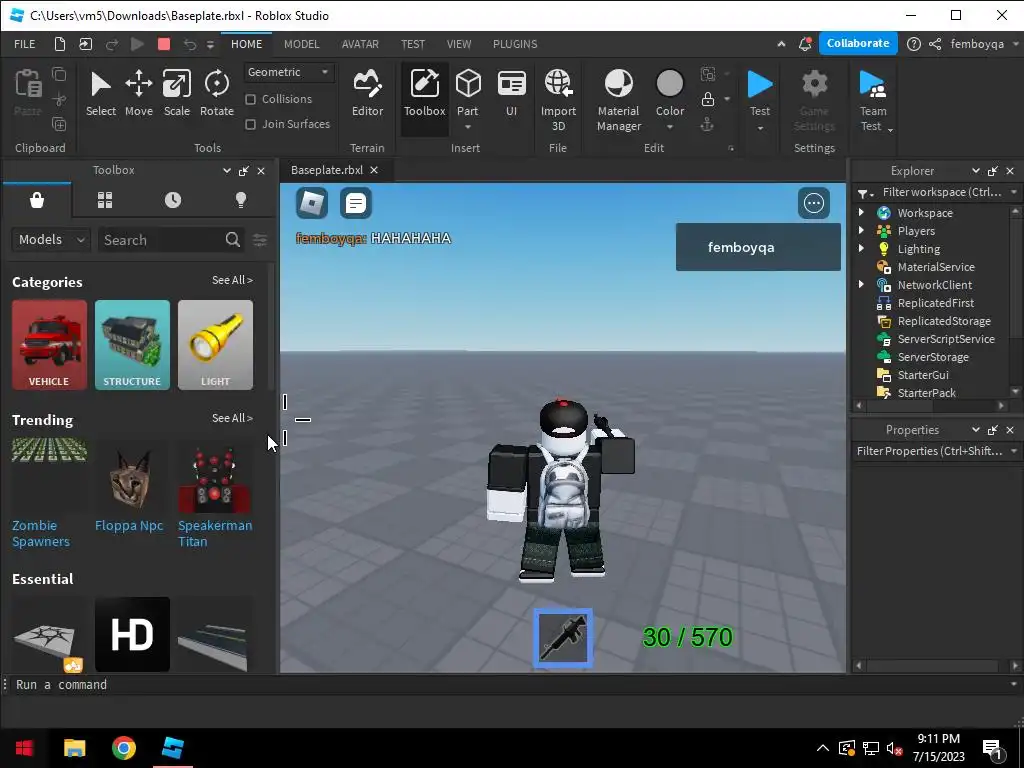Click See All next to Trending

coord(232,418)
